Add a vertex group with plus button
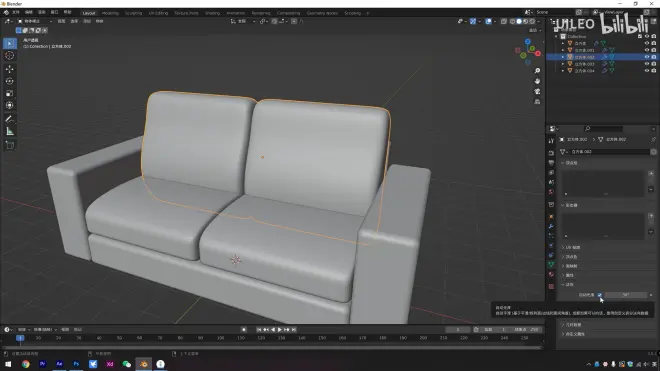660x371 pixels. tap(651, 173)
